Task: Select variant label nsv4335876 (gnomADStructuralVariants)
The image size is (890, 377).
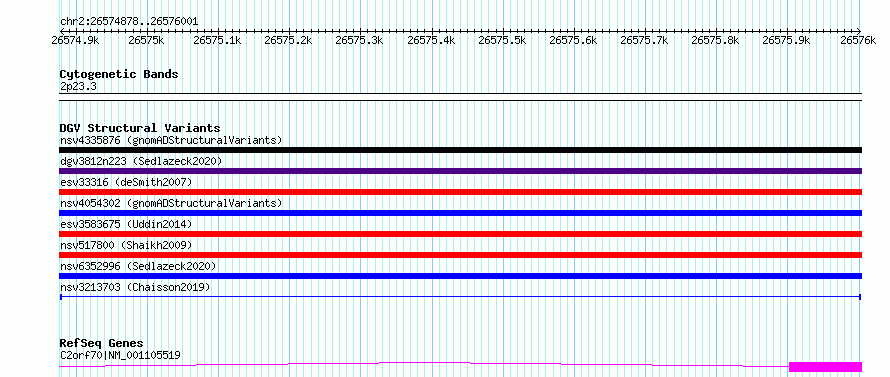Action: coord(171,140)
